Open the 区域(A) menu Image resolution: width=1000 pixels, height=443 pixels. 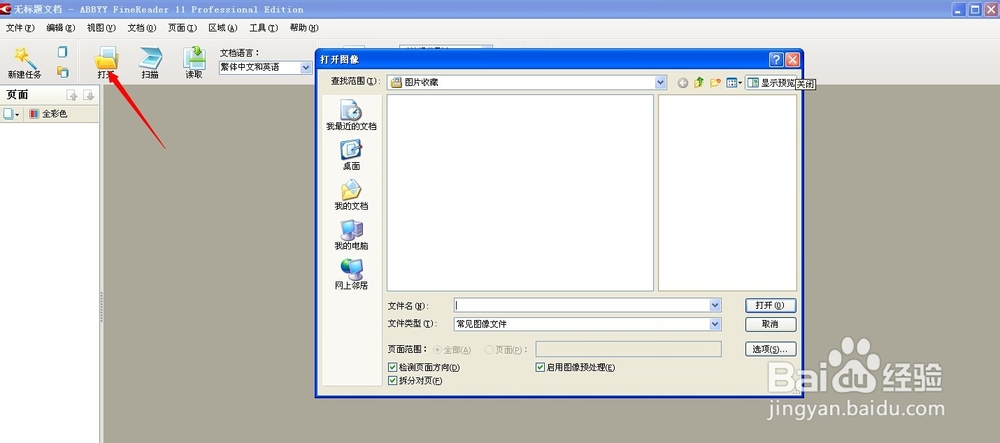pos(223,28)
